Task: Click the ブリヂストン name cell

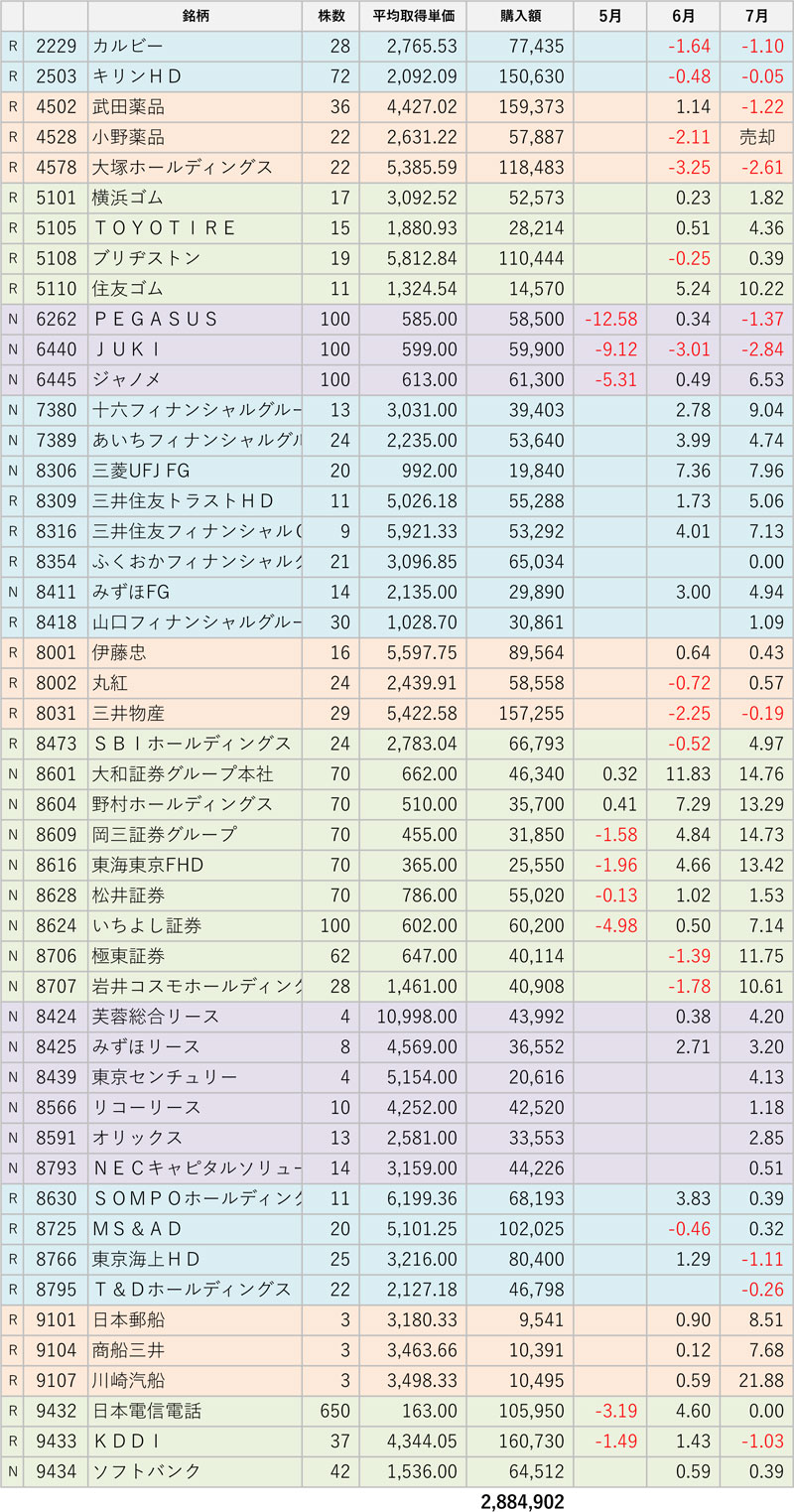Action: pos(195,259)
